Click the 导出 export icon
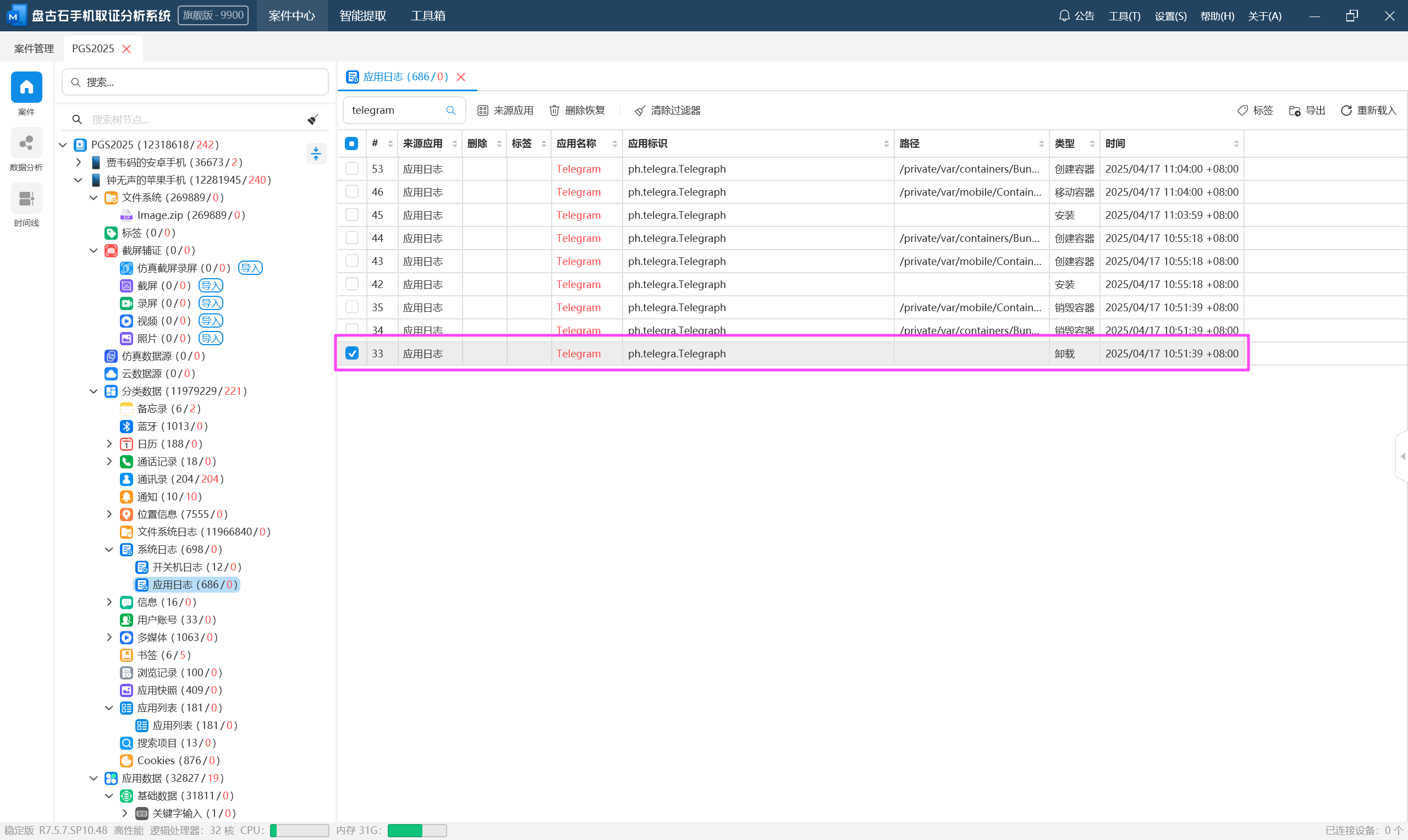Viewport: 1408px width, 840px height. 1294,110
